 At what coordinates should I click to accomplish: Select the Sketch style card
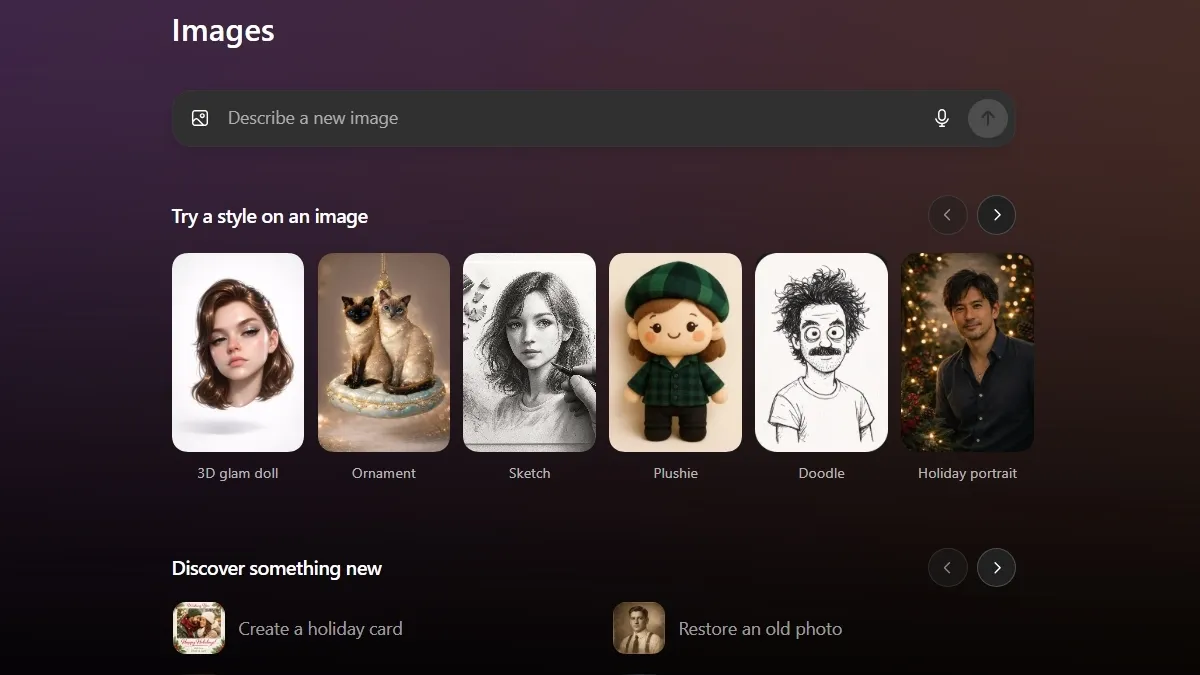coord(529,352)
